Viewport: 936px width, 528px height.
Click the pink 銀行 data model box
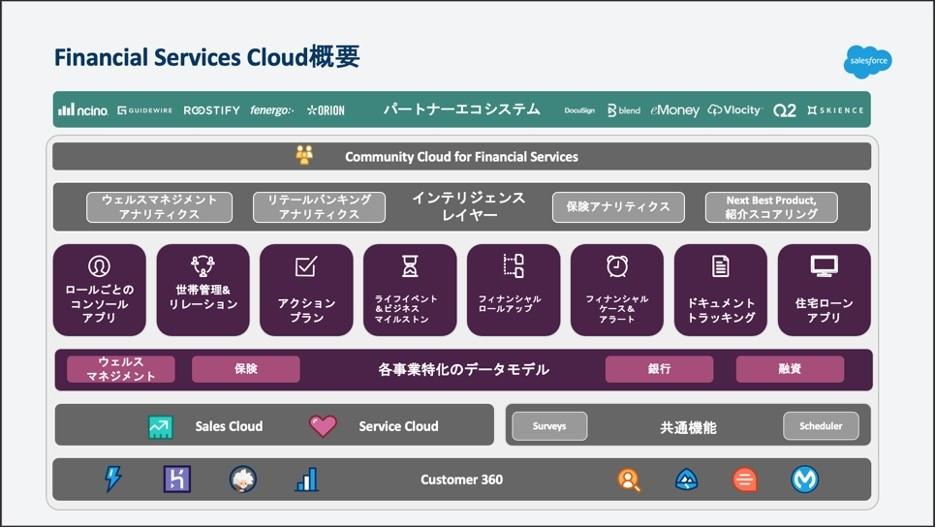pos(659,369)
